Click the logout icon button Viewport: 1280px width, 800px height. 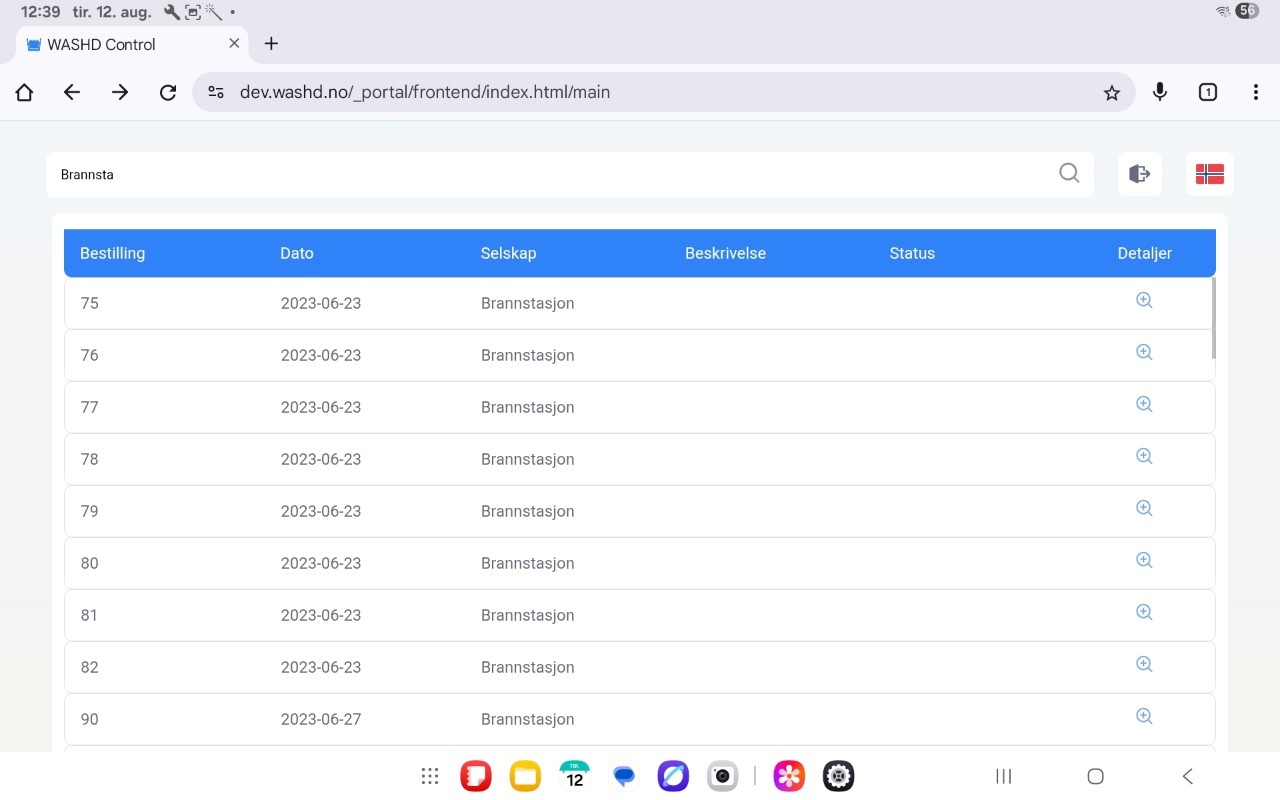tap(1139, 174)
